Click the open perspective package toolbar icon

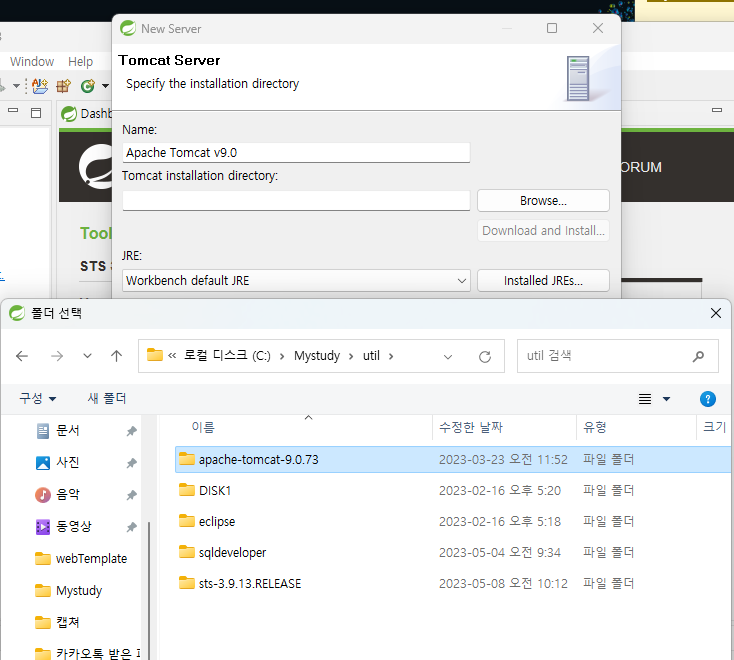pyautogui.click(x=63, y=86)
